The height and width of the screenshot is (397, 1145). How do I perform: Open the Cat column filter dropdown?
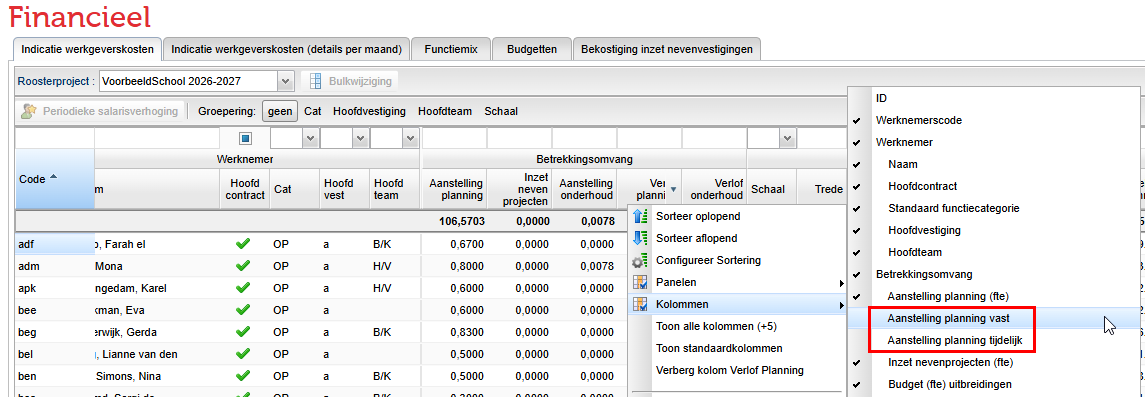click(x=310, y=138)
